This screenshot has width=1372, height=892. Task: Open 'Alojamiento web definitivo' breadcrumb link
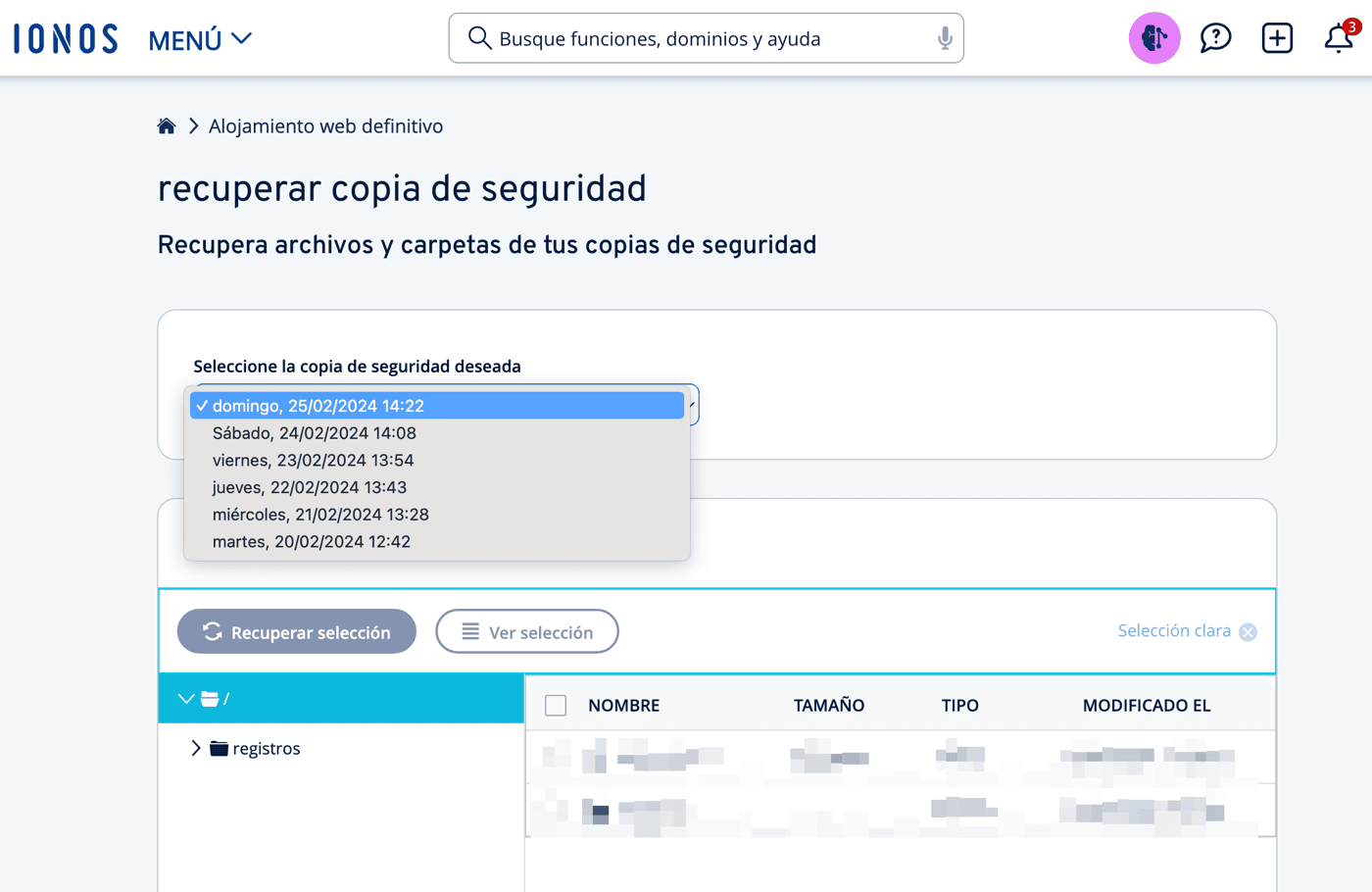click(325, 126)
